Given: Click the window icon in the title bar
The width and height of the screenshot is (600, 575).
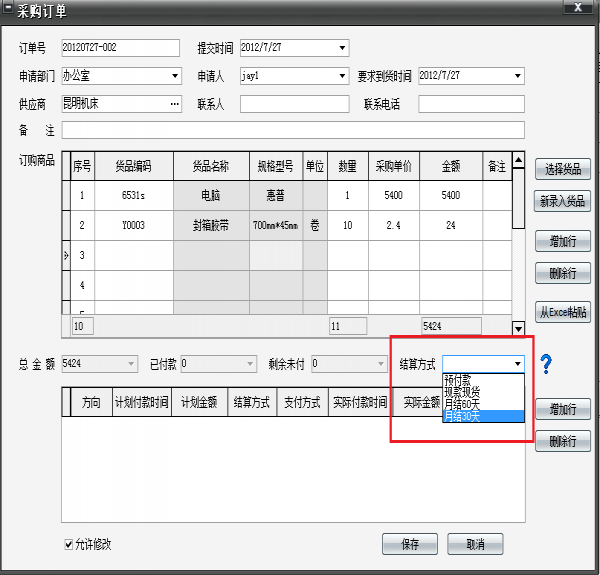Looking at the screenshot, I should [9, 9].
